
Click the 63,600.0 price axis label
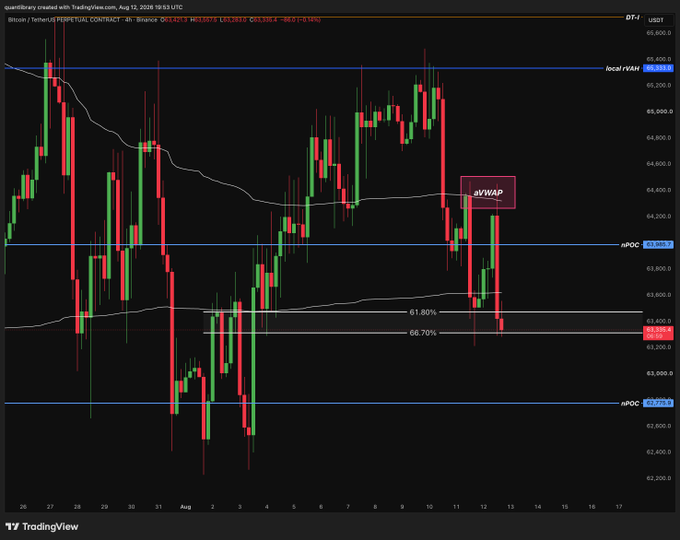(x=658, y=295)
